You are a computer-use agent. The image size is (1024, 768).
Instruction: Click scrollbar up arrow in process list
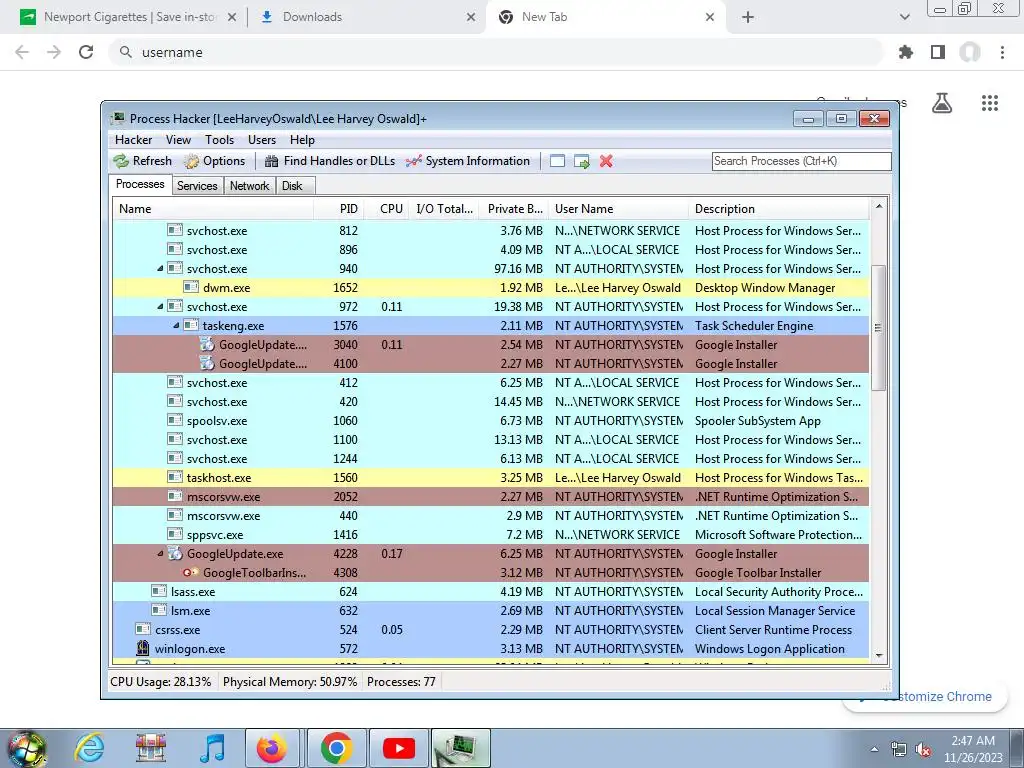878,206
